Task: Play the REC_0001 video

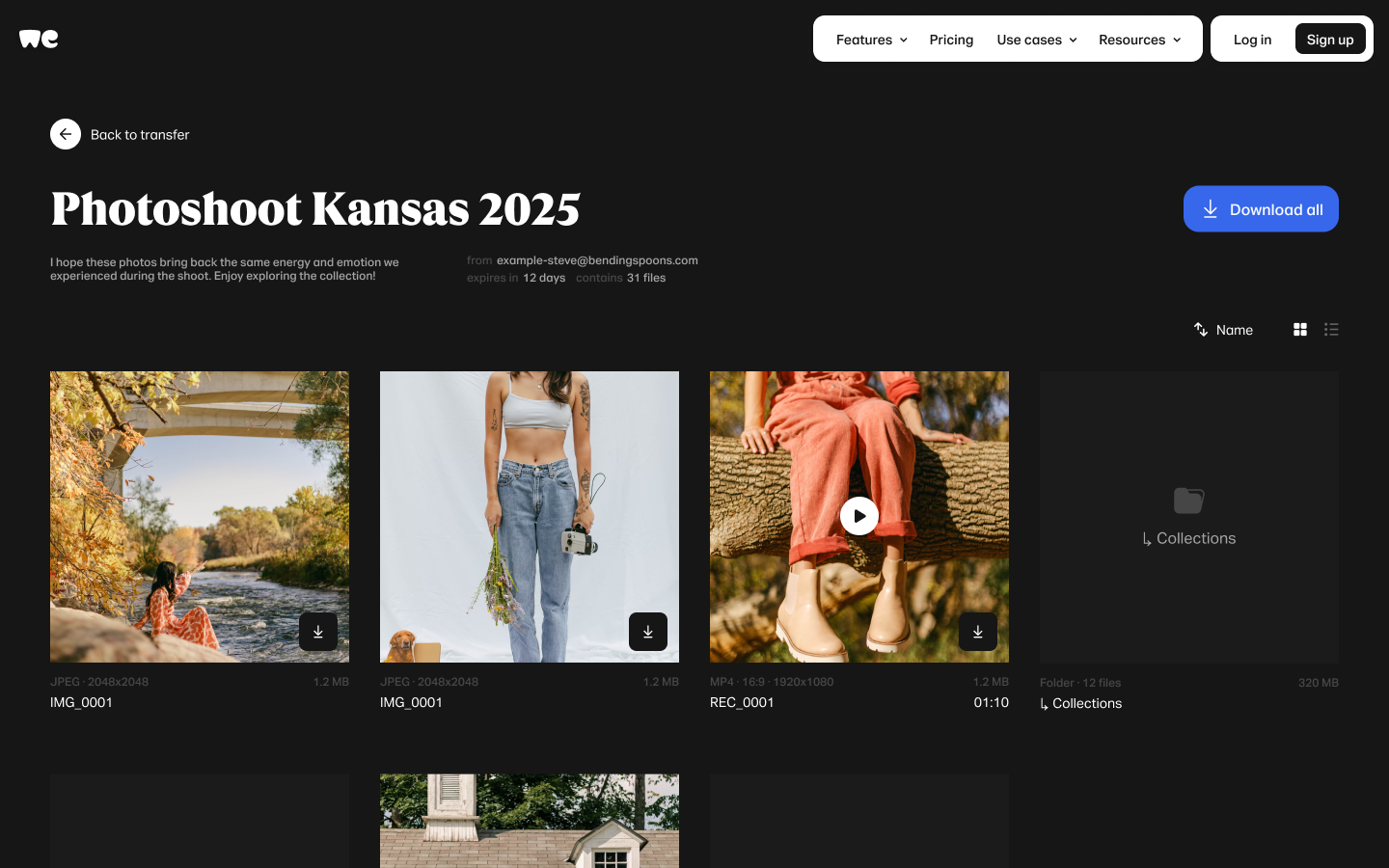Action: pos(859,516)
